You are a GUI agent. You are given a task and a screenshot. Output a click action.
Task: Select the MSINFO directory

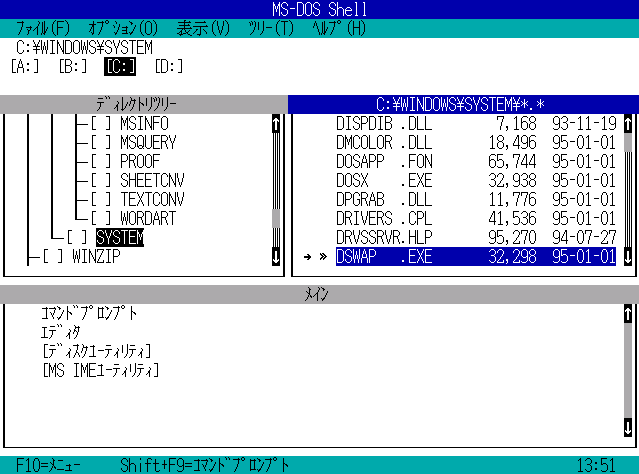coord(144,123)
